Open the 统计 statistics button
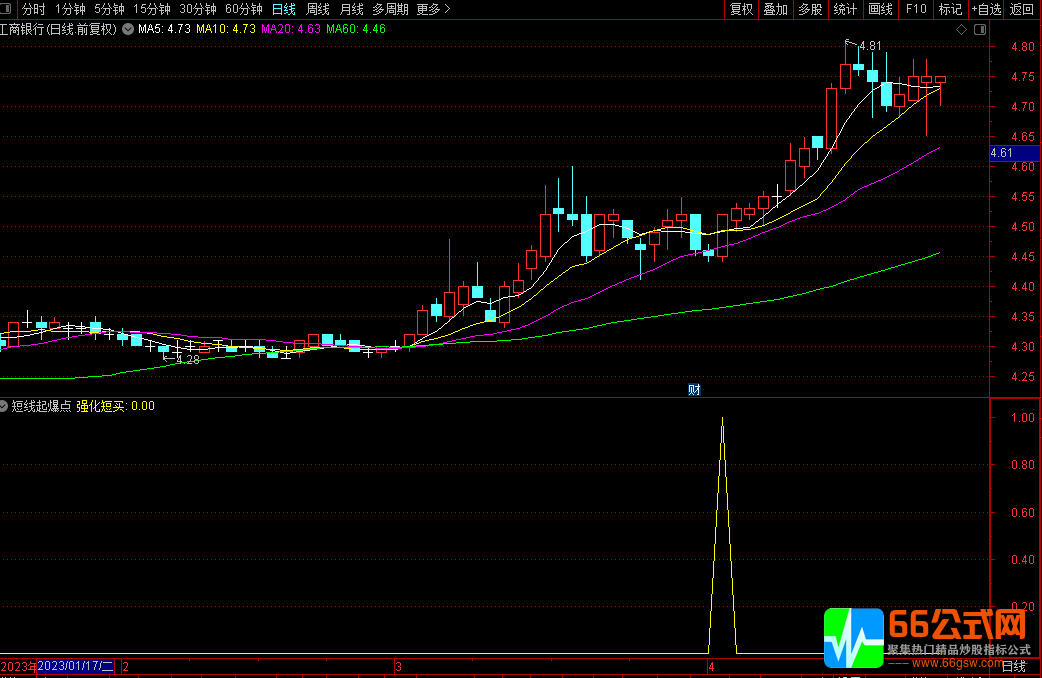Screen dimensions: 1042x678 pos(845,9)
